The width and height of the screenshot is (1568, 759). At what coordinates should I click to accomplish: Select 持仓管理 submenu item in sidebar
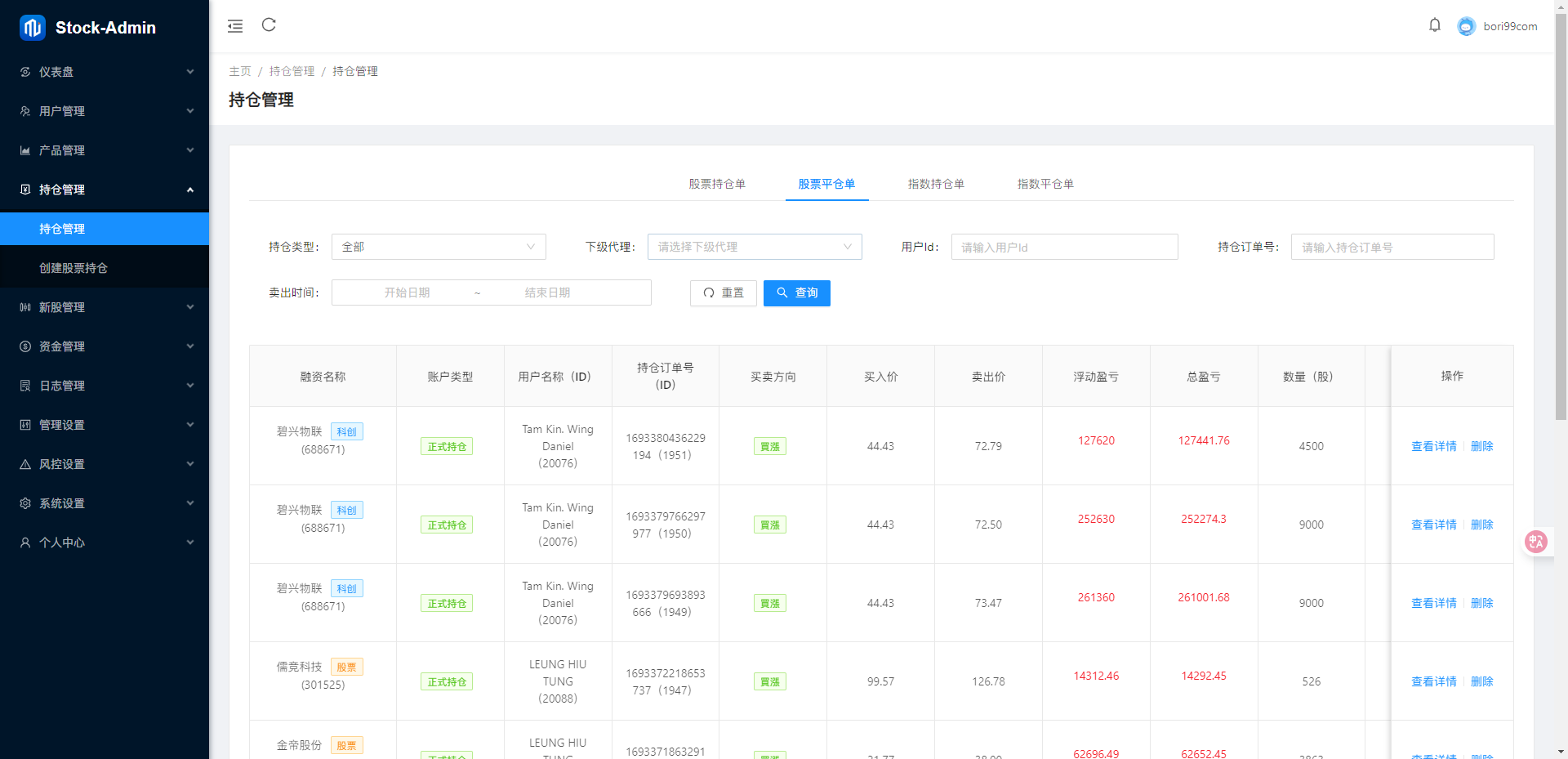click(x=105, y=229)
